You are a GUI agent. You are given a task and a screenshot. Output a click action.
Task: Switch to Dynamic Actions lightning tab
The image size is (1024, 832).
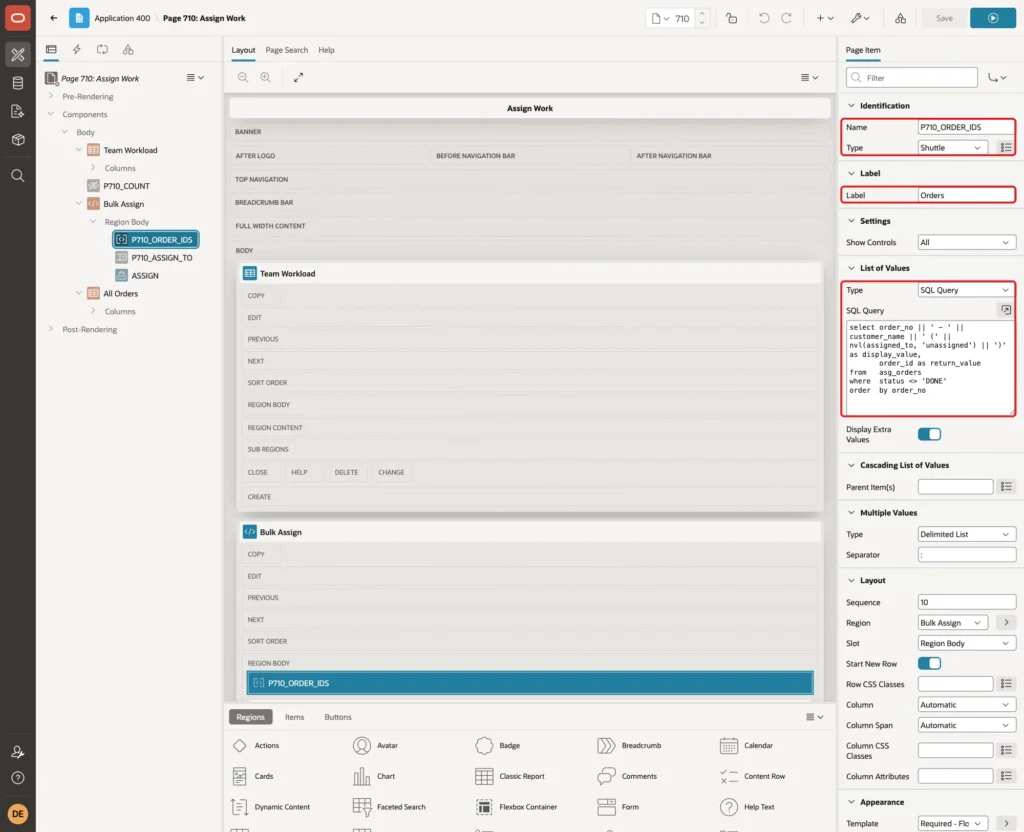click(76, 49)
